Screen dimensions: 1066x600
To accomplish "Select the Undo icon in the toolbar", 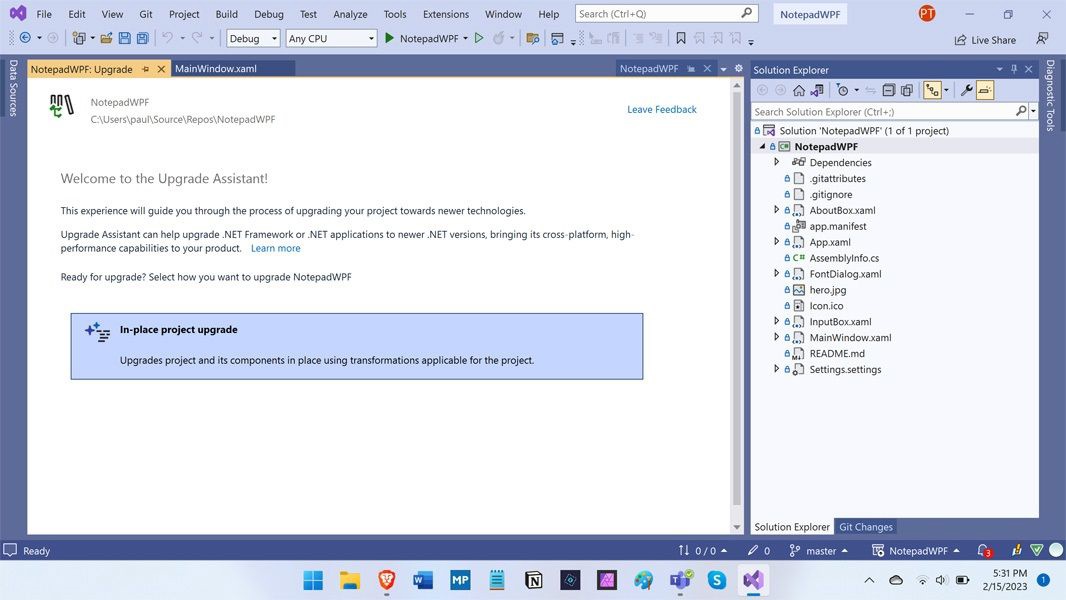I will pos(170,38).
